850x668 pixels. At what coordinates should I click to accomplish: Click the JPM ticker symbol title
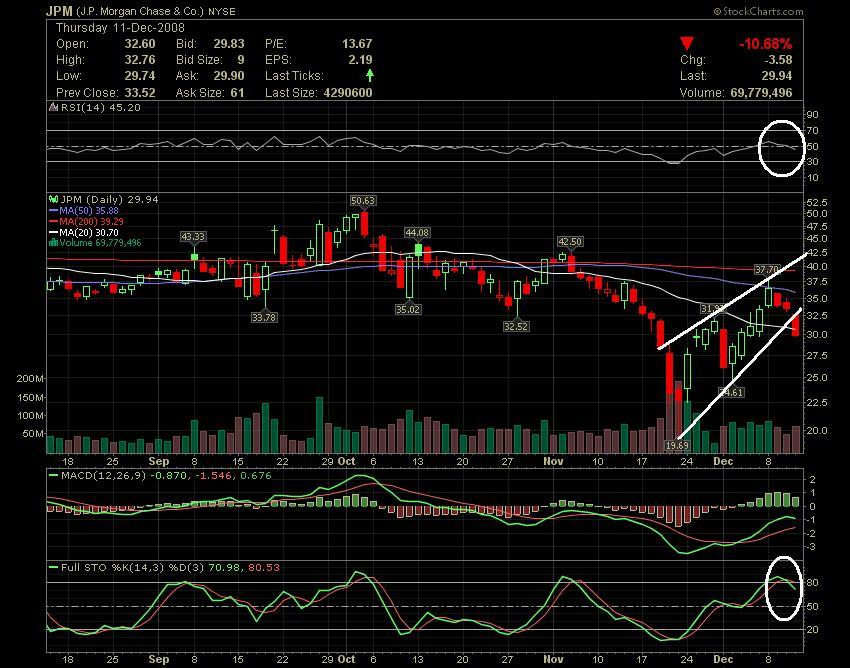click(x=59, y=11)
